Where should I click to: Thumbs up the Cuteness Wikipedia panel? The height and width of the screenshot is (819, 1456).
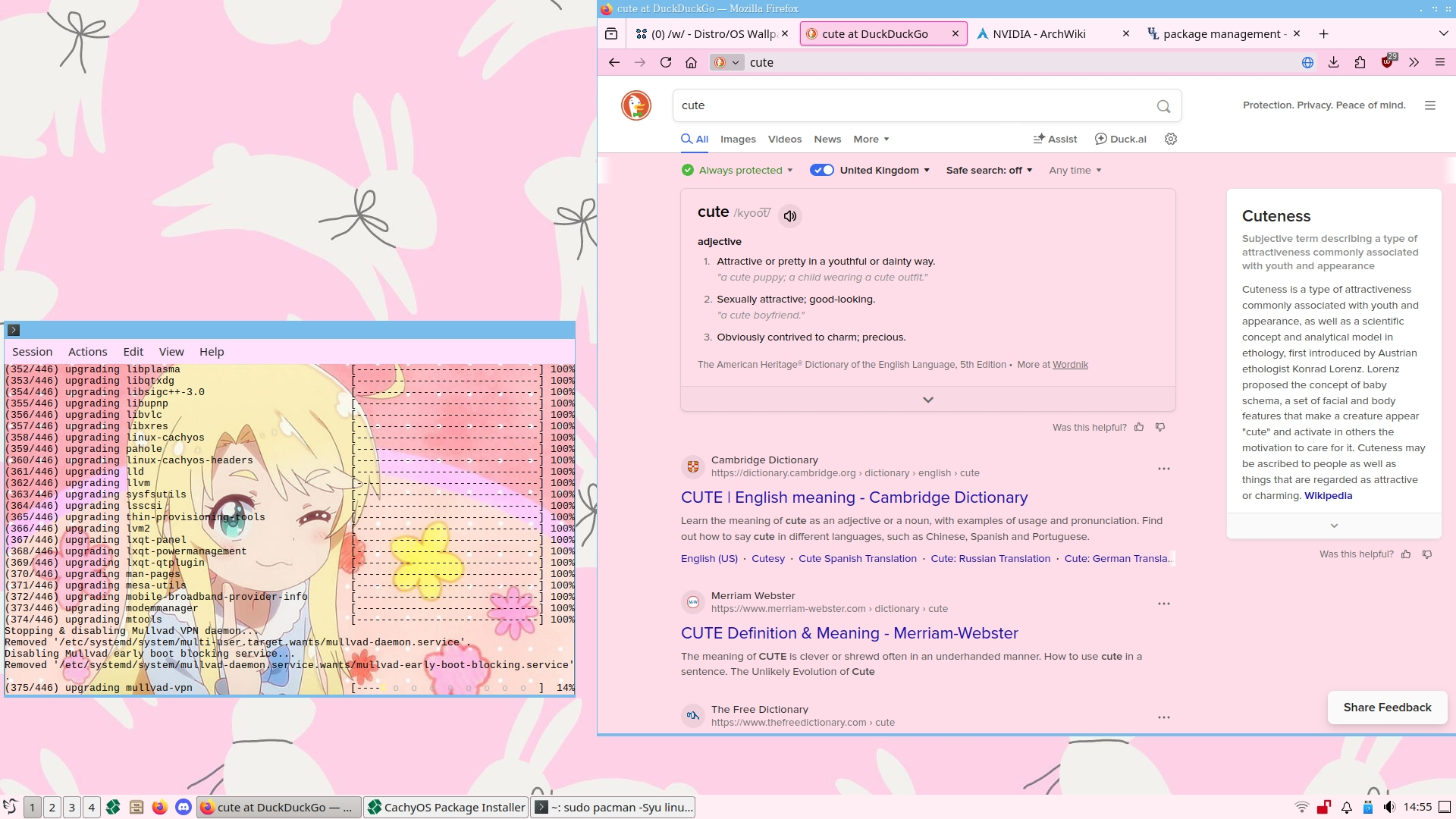[x=1406, y=554]
